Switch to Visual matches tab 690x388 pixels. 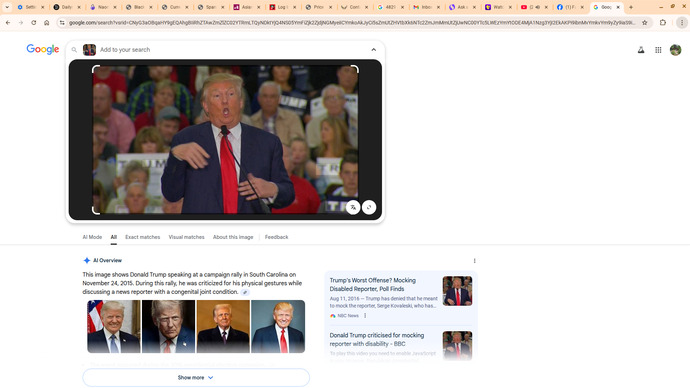point(187,237)
